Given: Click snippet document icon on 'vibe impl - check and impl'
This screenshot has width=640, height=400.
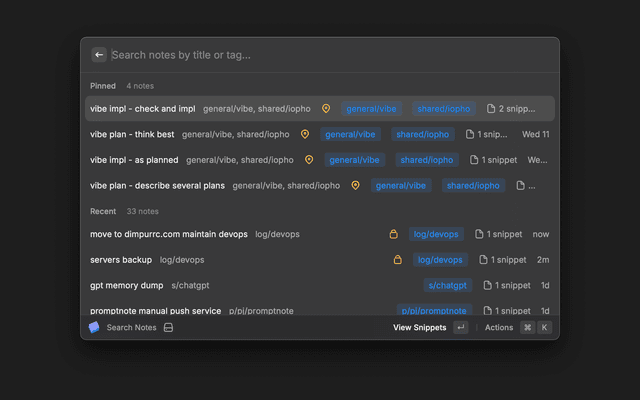Looking at the screenshot, I should coord(491,109).
